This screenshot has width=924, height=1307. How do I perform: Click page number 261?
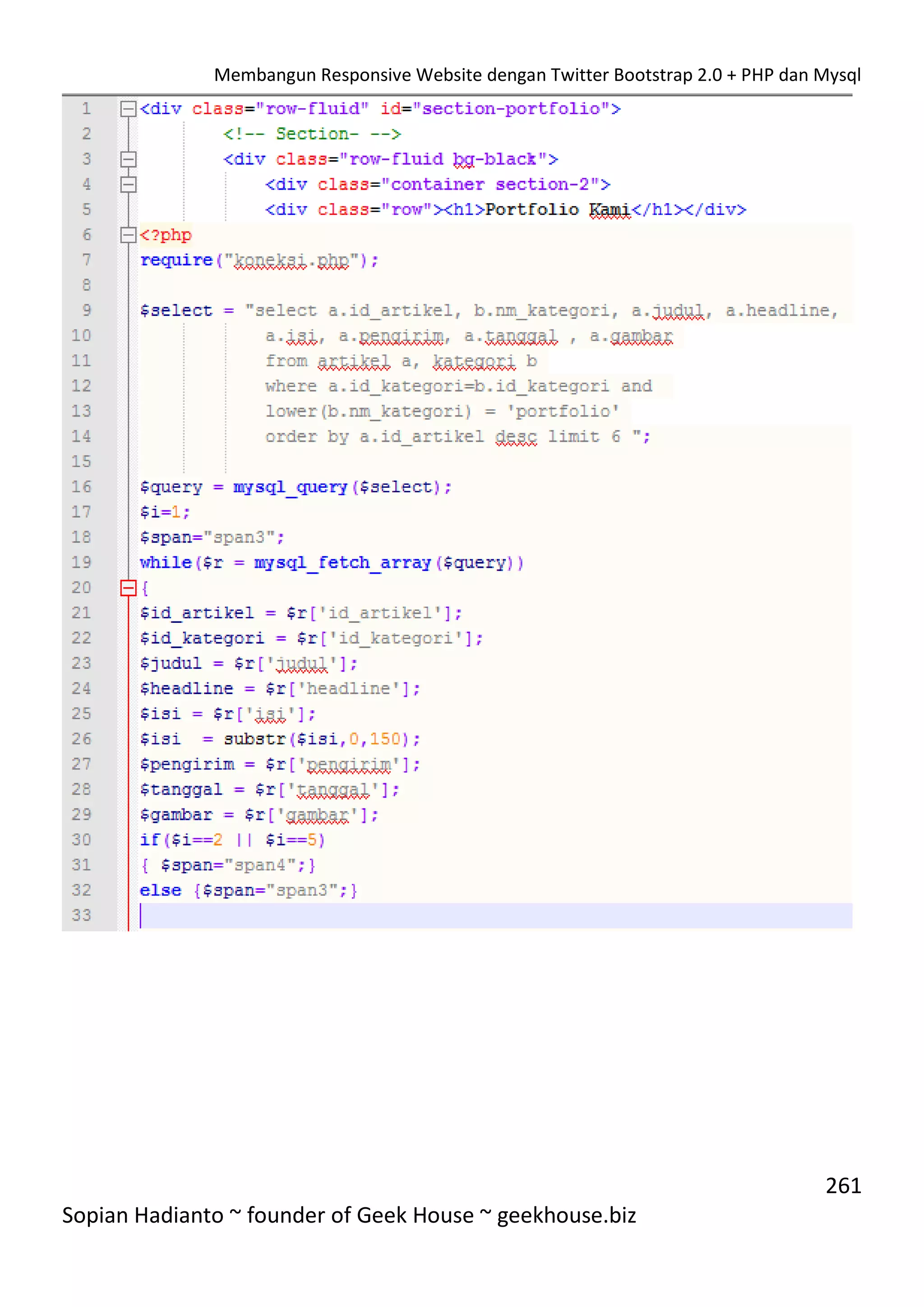(x=843, y=1186)
